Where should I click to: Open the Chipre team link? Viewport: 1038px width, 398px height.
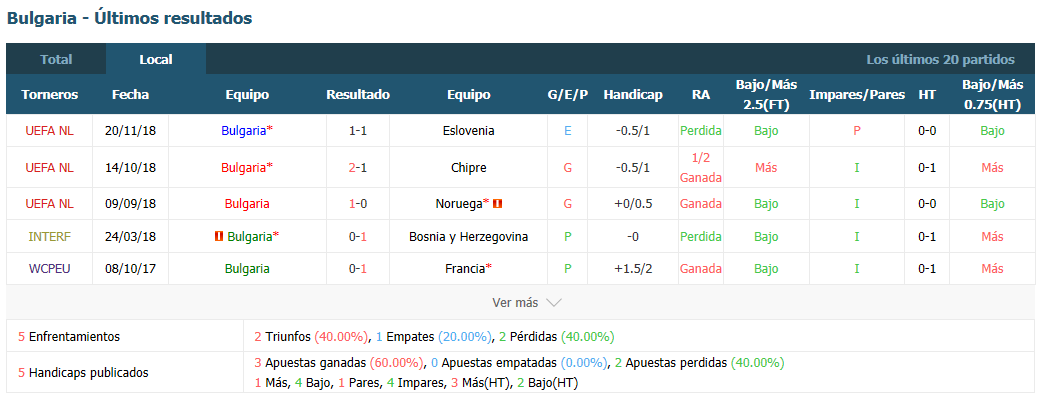click(x=469, y=168)
